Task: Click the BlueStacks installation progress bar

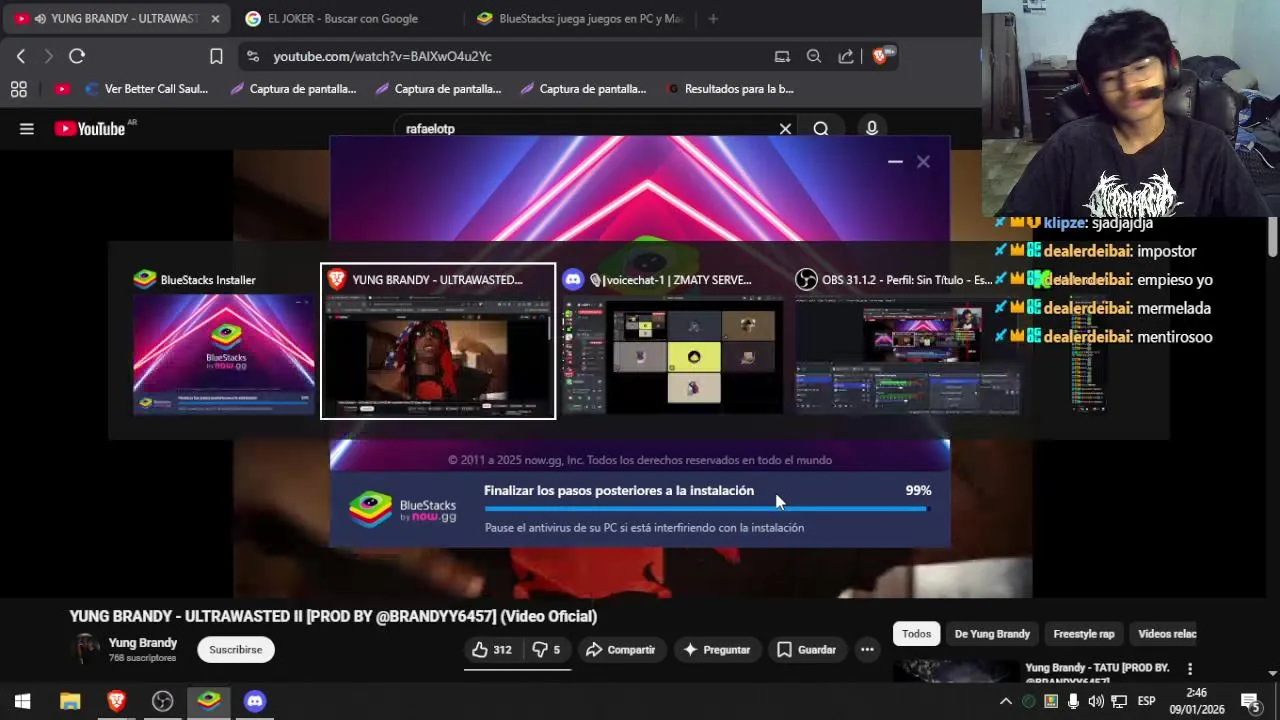Action: click(707, 509)
